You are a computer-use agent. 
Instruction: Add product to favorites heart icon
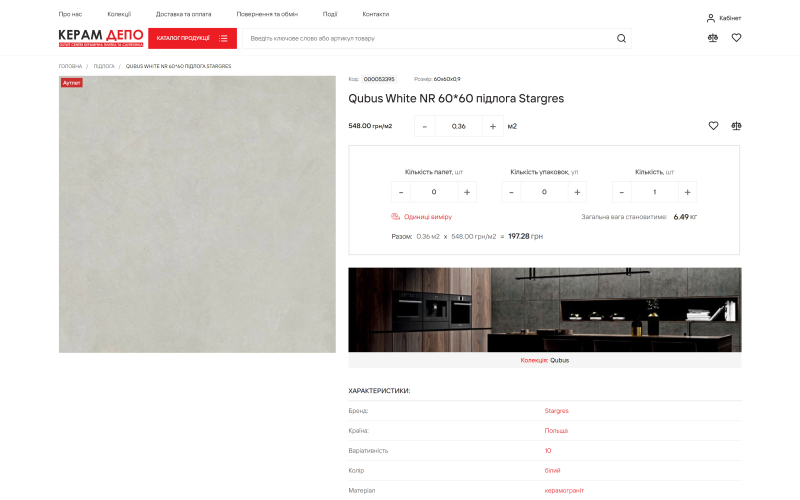(x=713, y=126)
